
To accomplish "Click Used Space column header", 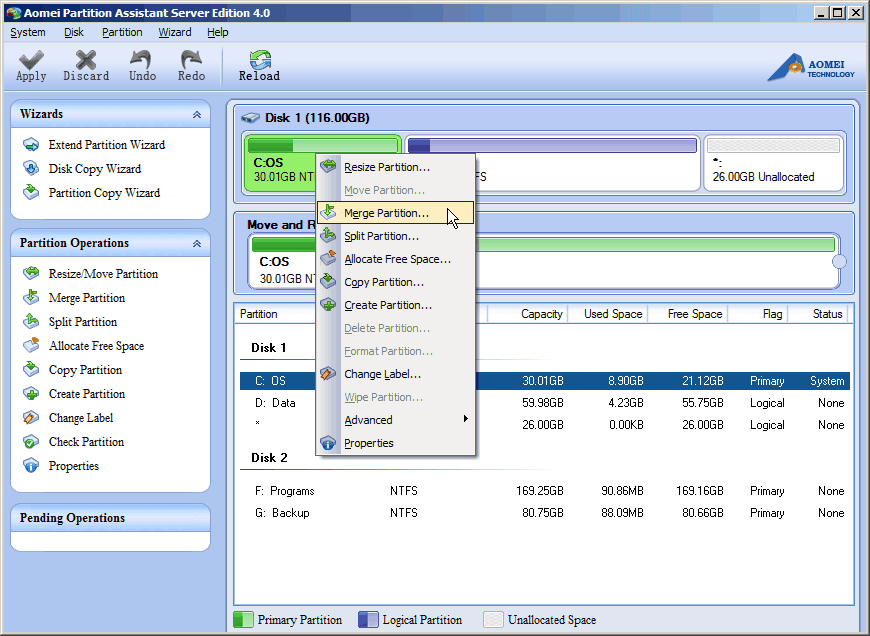I will point(609,314).
